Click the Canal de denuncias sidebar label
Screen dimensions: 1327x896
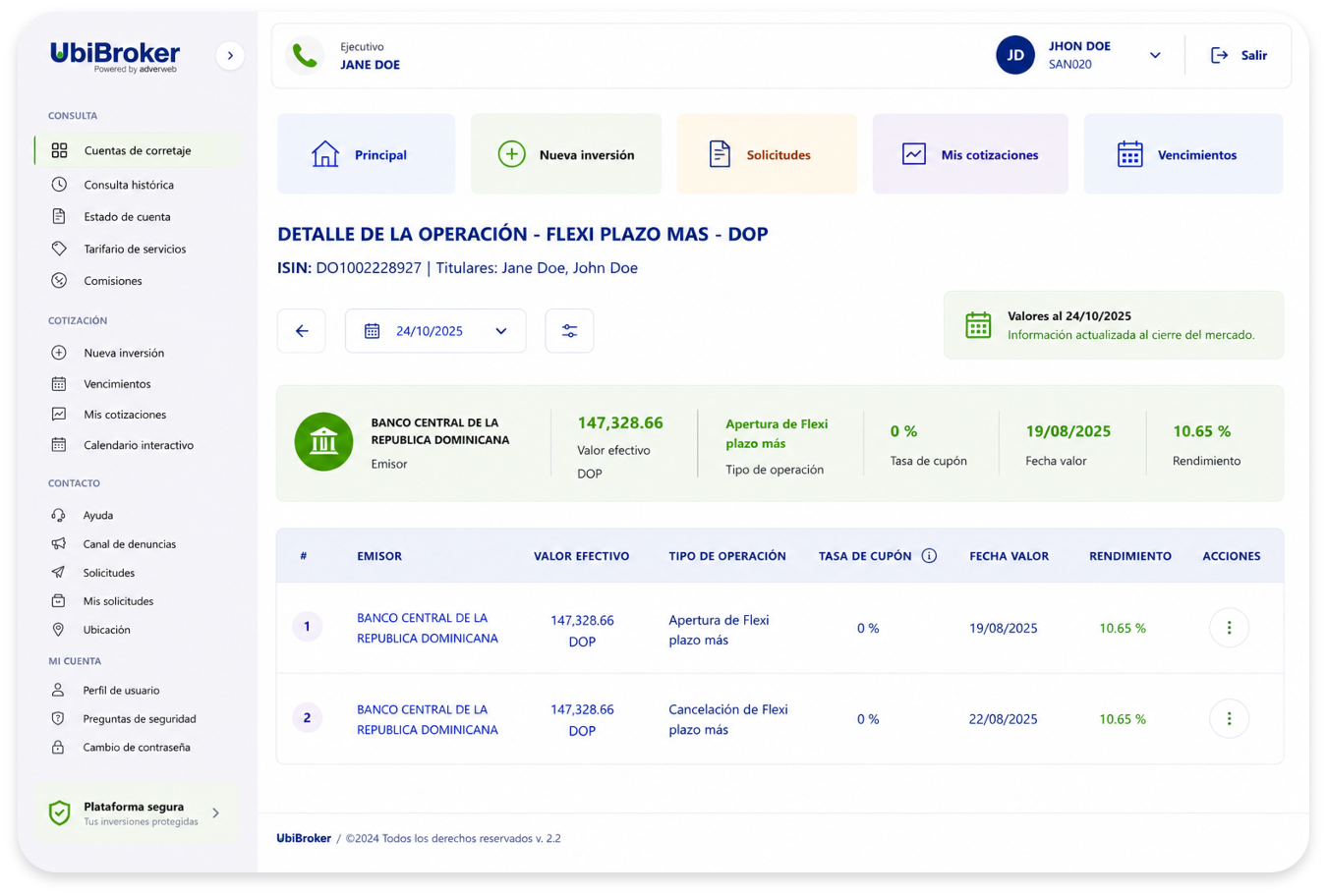point(130,543)
